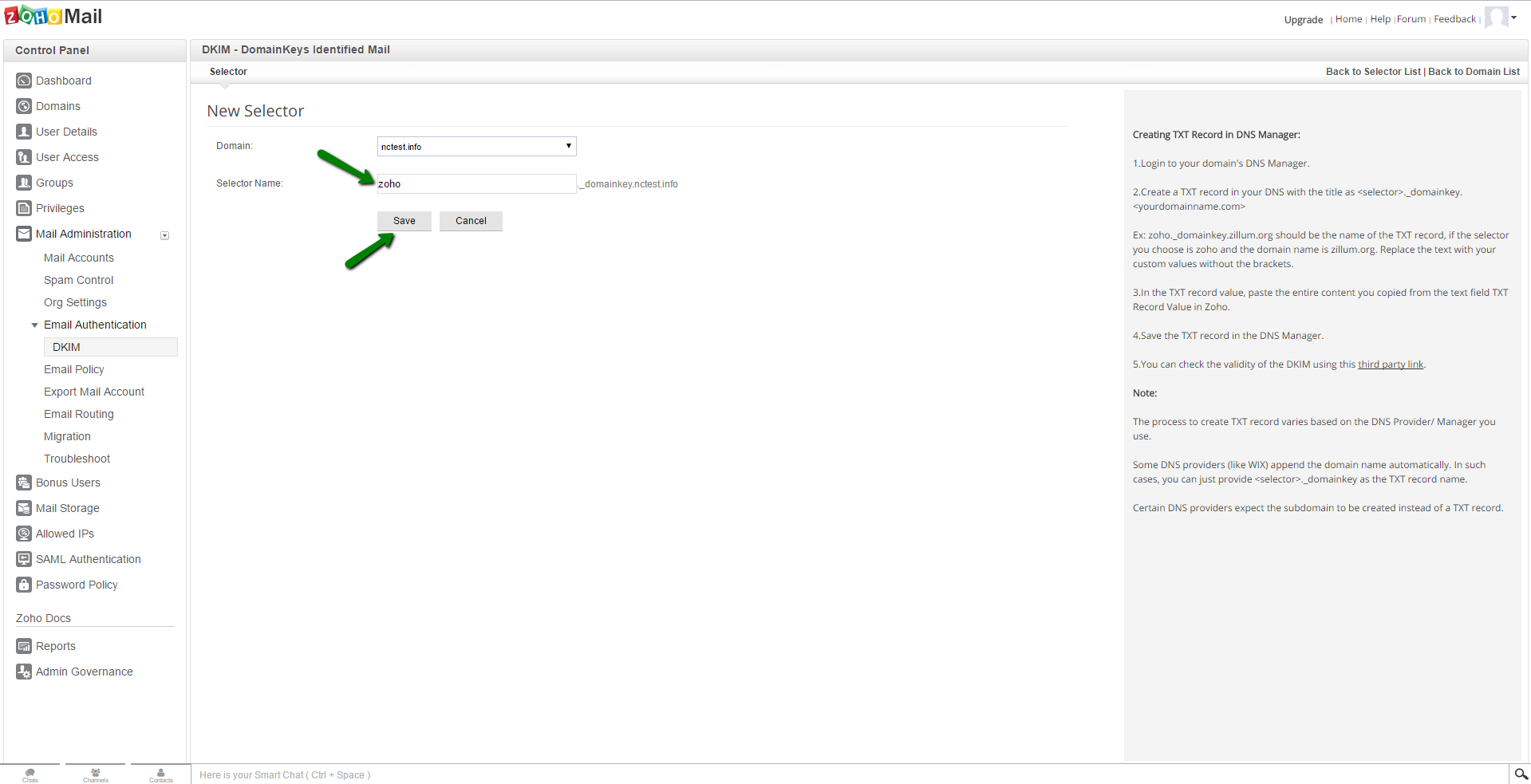Click the User Details icon
The height and width of the screenshot is (784, 1531).
click(24, 132)
